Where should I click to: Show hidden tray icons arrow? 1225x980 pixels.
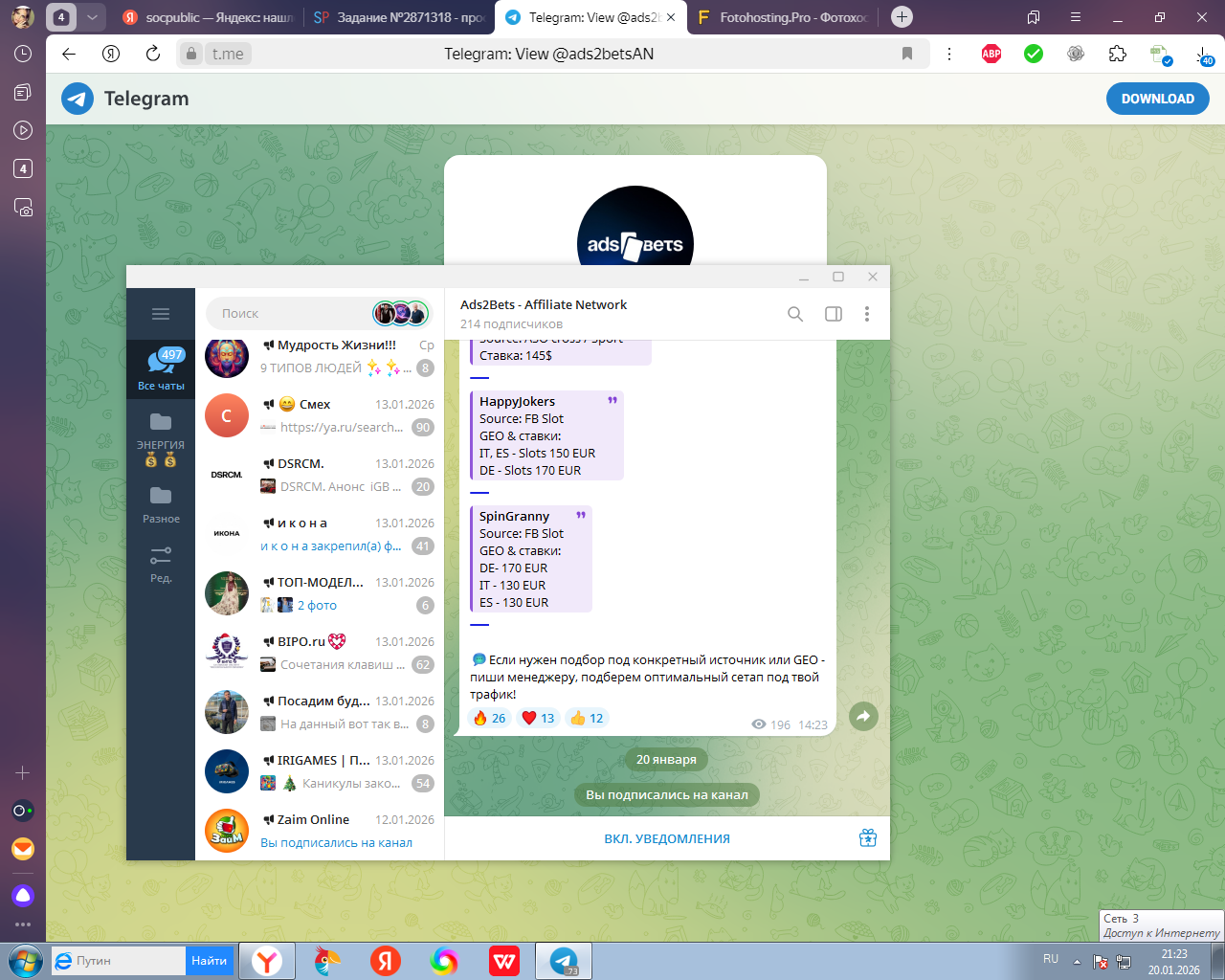1077,961
